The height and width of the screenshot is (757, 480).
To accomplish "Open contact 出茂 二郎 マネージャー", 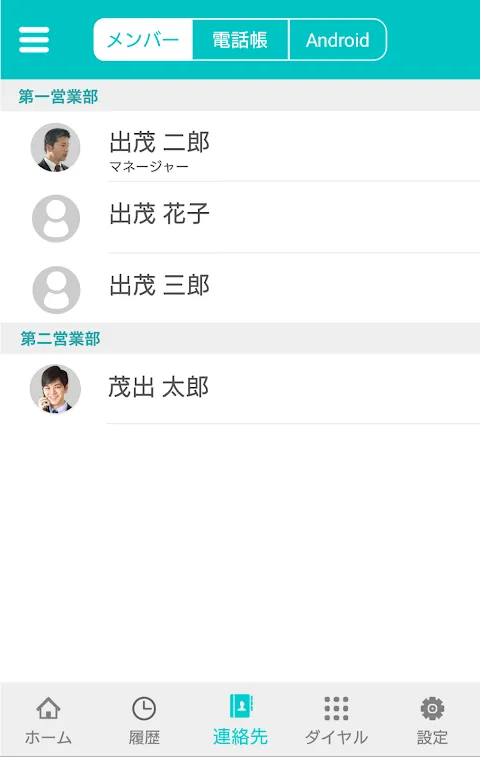I will (x=240, y=147).
